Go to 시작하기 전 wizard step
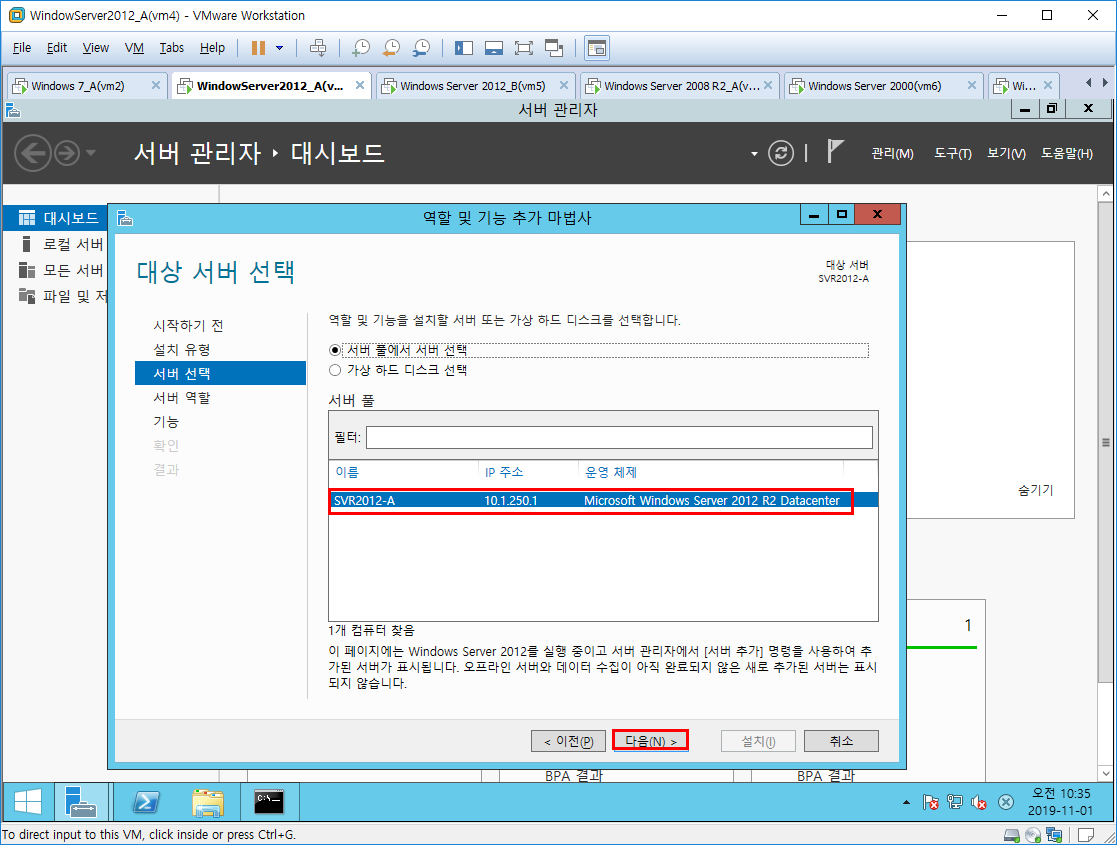Image resolution: width=1117 pixels, height=845 pixels. pyautogui.click(x=188, y=326)
